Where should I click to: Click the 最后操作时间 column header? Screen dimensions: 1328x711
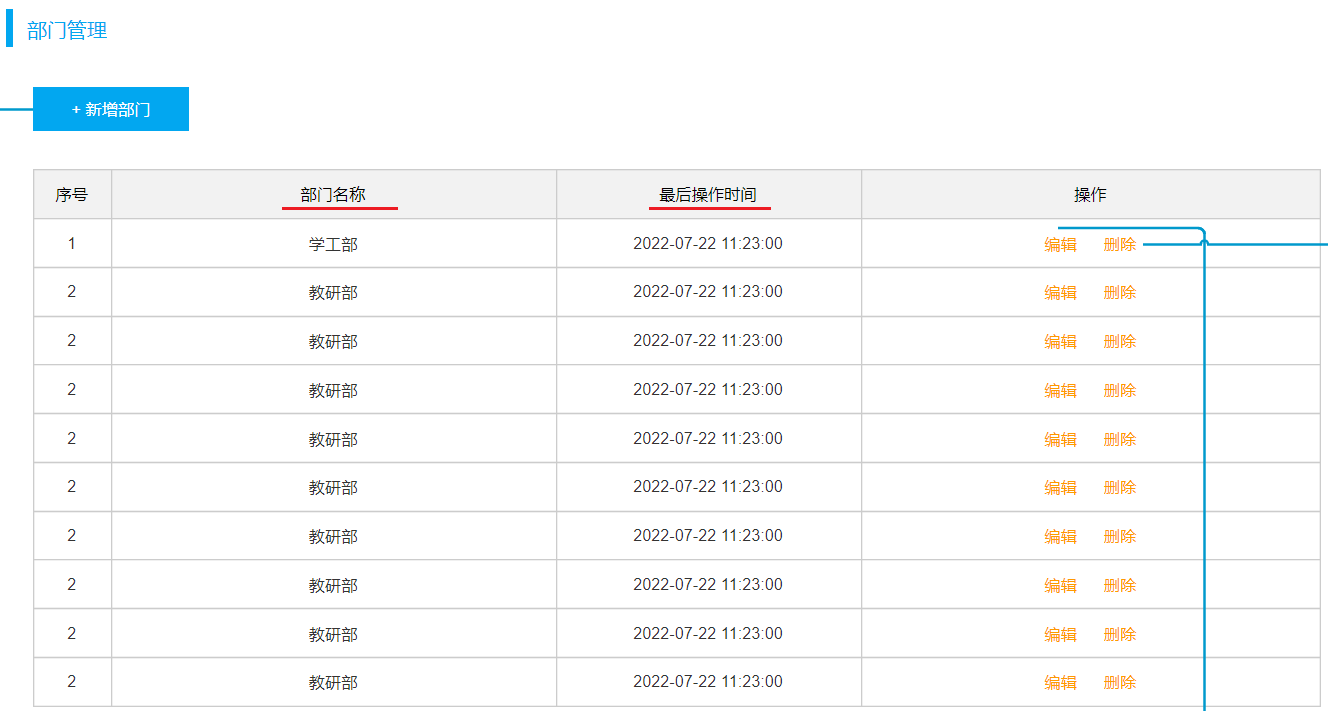708,195
